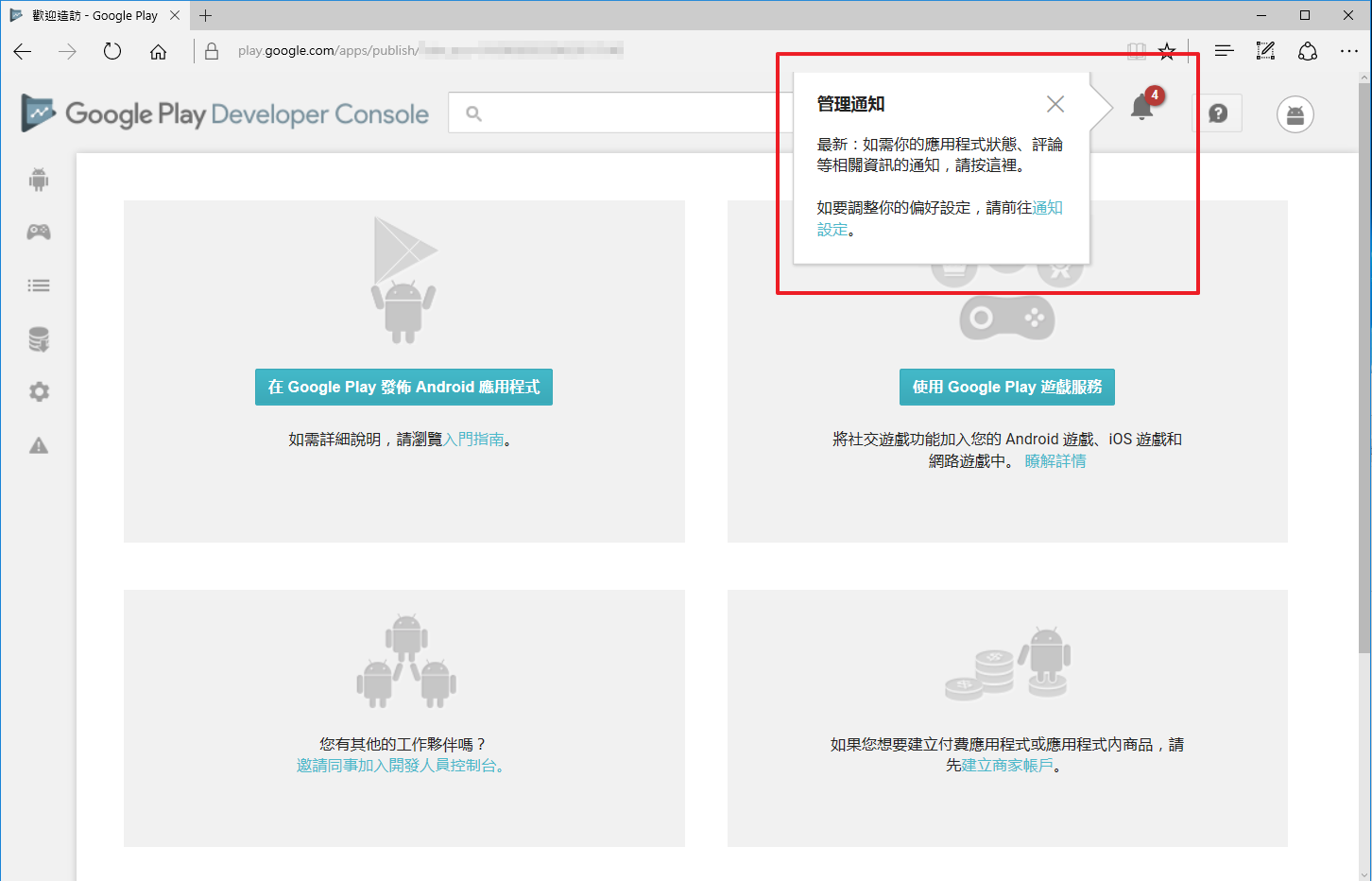Click 使用 Google Play 遊戲服務 button

(1007, 387)
